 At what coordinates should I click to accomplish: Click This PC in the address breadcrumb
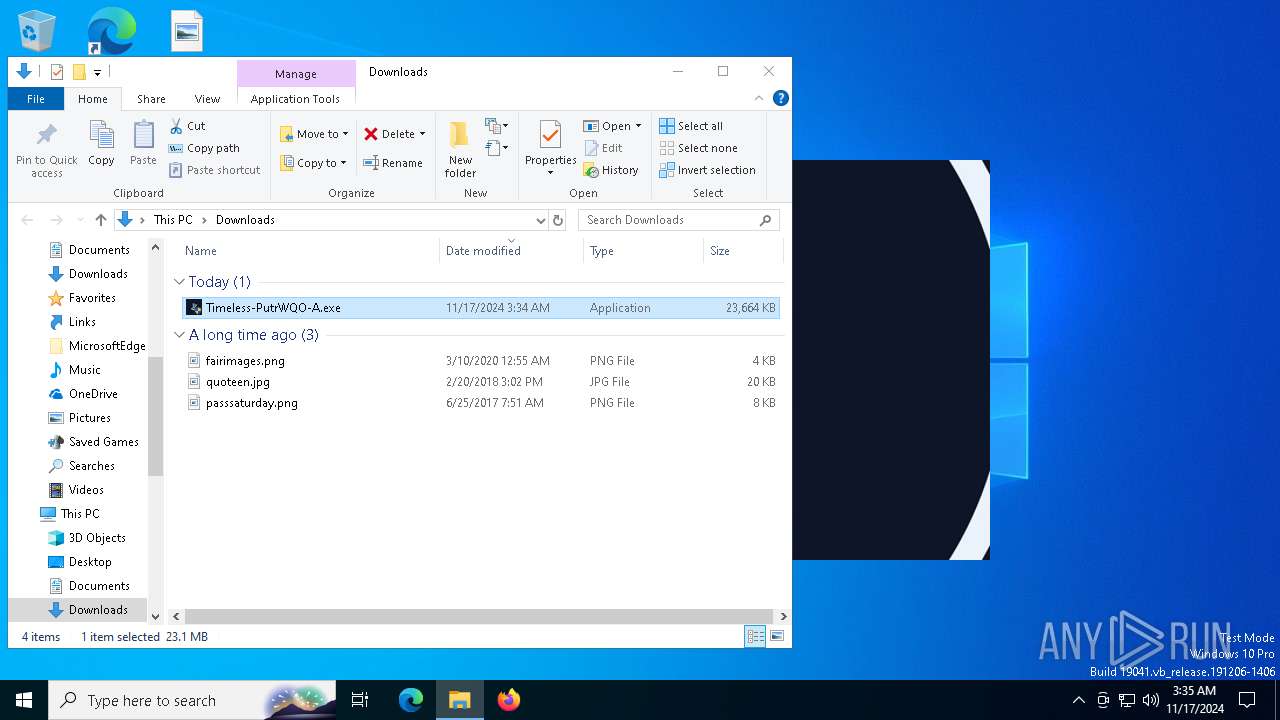tap(173, 220)
